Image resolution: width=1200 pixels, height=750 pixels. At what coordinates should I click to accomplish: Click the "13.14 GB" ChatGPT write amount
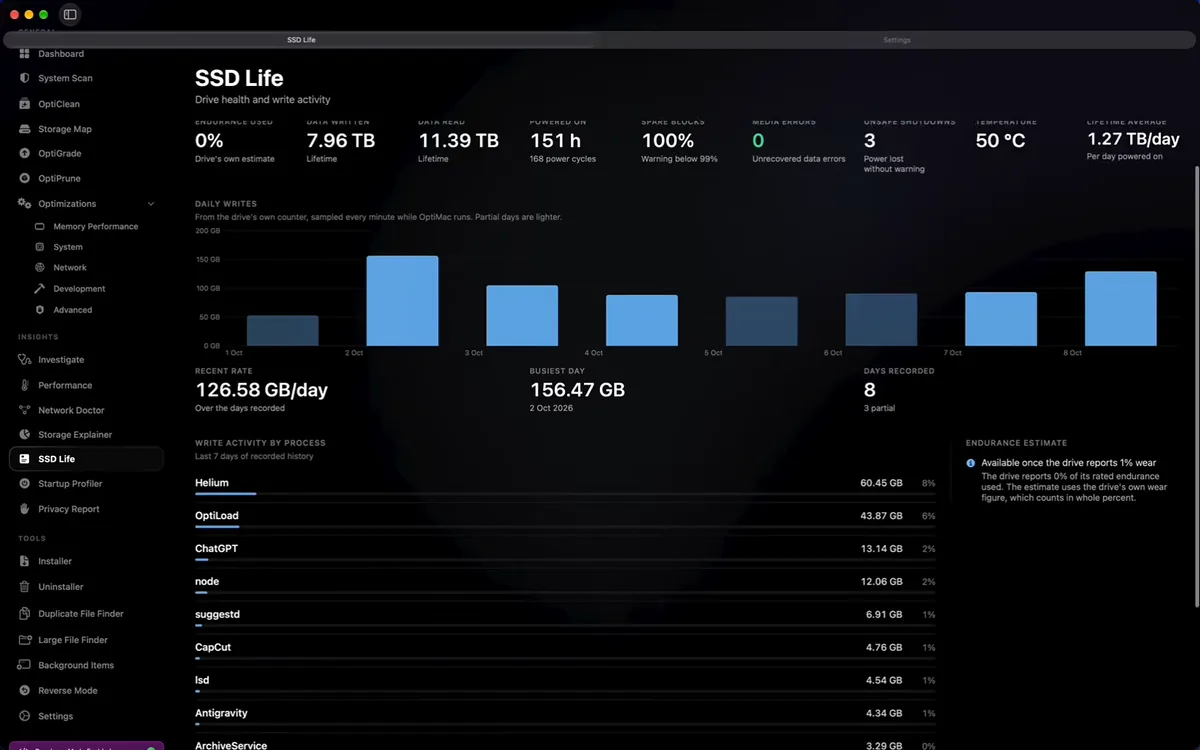pos(883,549)
